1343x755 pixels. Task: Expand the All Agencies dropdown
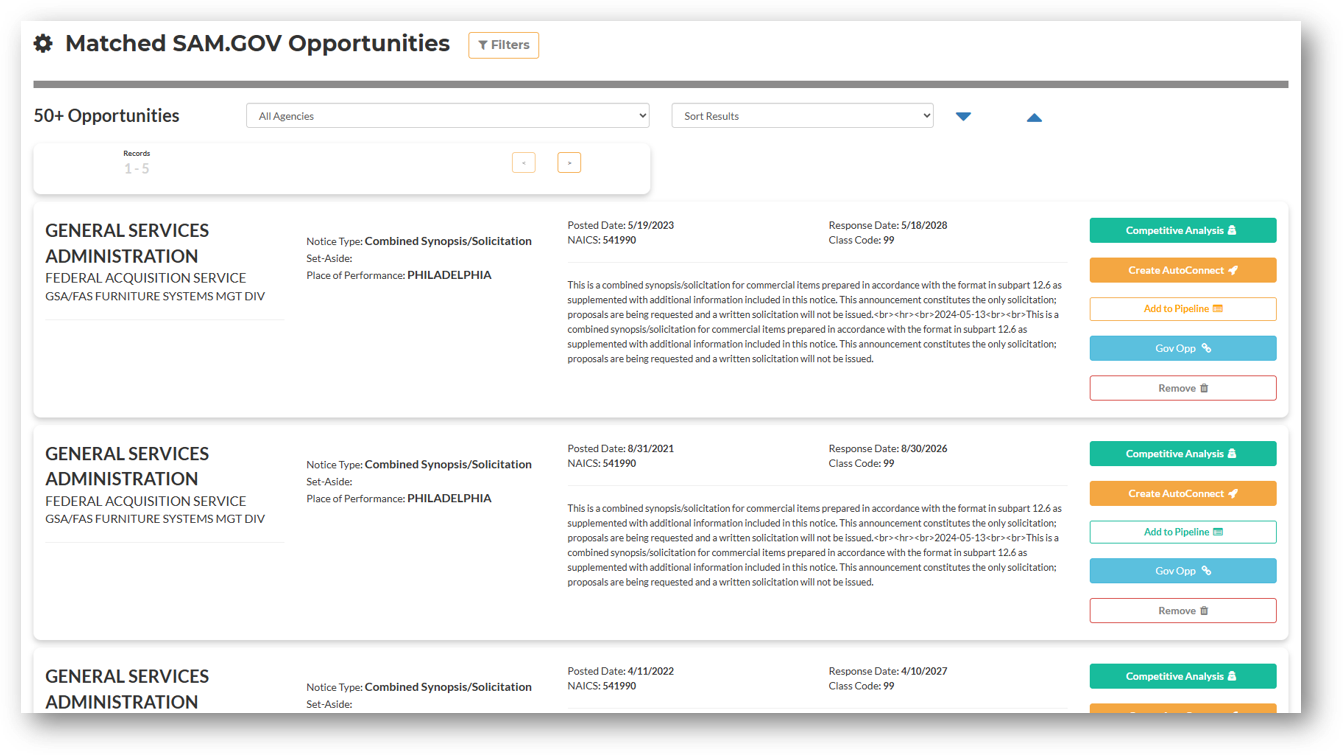pos(447,116)
